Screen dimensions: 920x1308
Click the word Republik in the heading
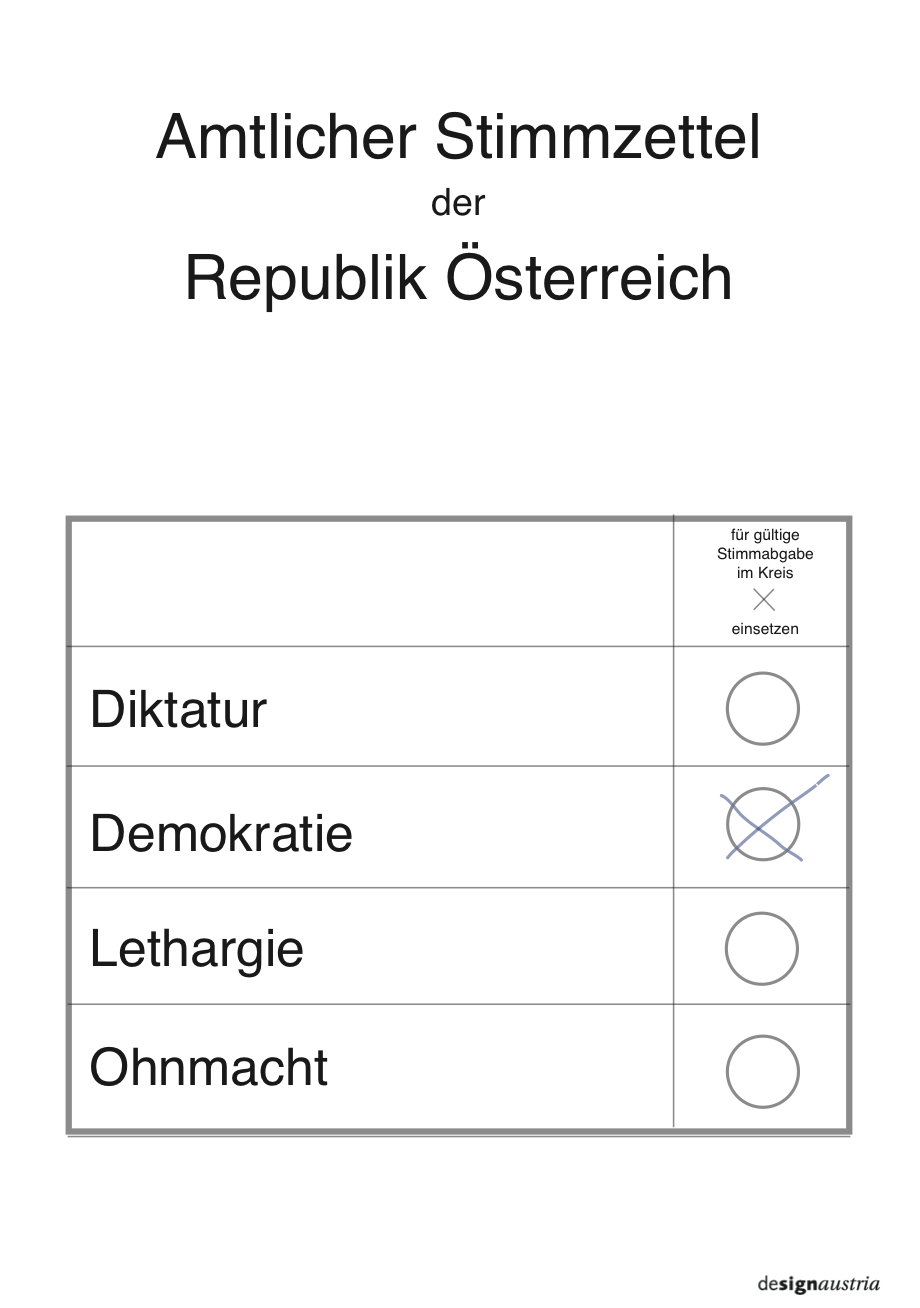coord(305,277)
